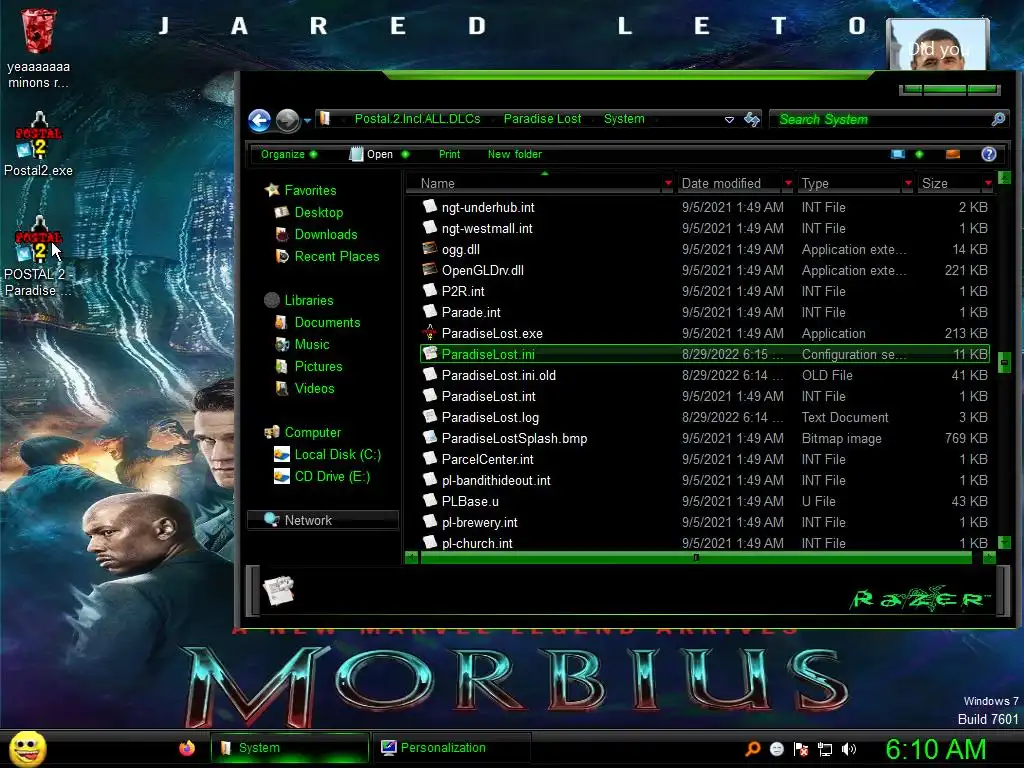Image resolution: width=1024 pixels, height=768 pixels.
Task: Click the vertical scrollbar down arrow
Action: (x=1004, y=543)
